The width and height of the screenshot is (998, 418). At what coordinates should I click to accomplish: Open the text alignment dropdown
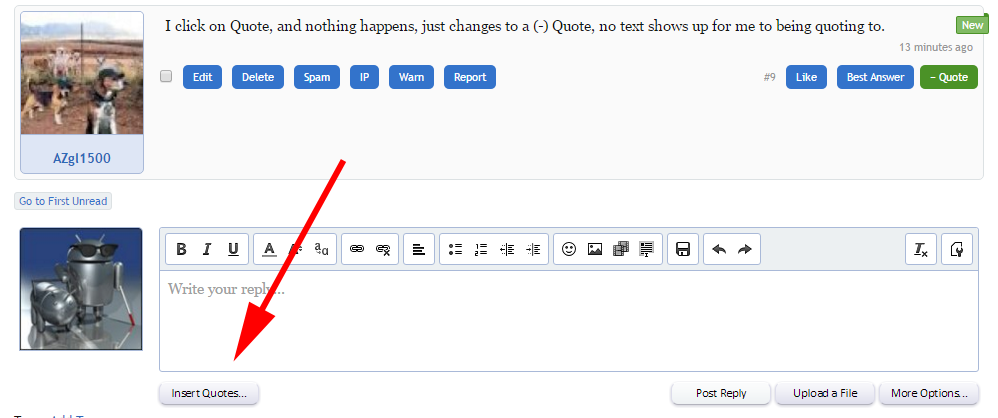[x=419, y=250]
